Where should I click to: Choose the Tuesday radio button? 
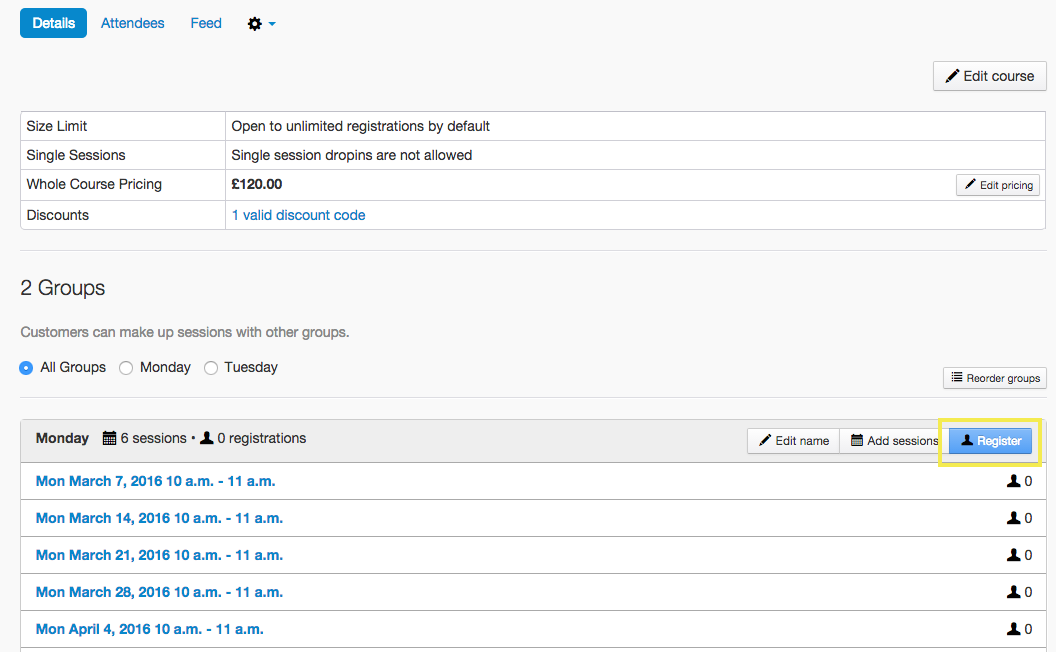211,368
